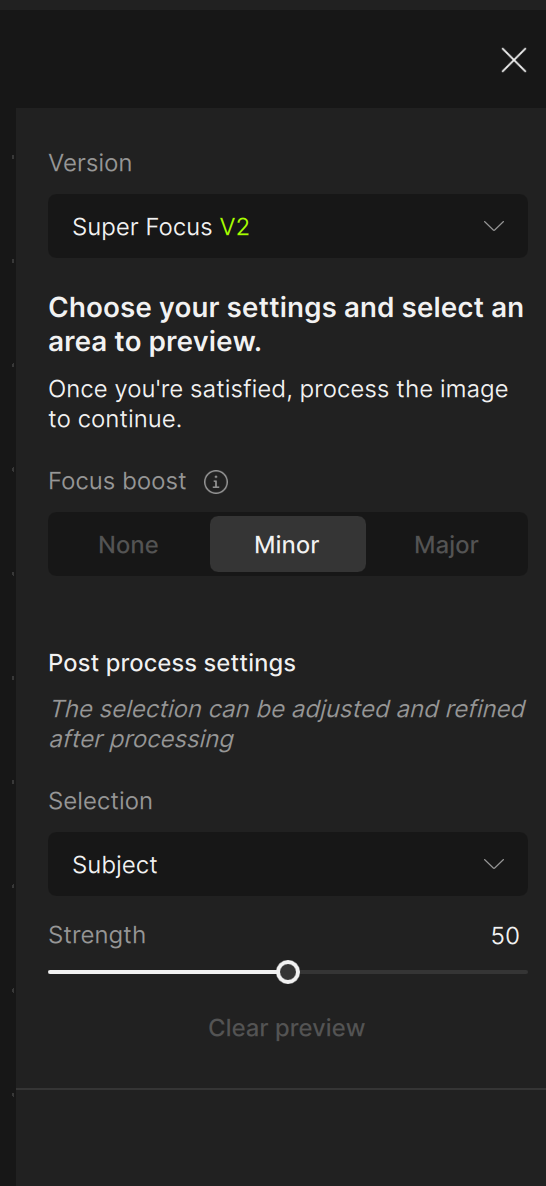546x1186 pixels.
Task: Select the Minor focus boost option
Action: pyautogui.click(x=287, y=545)
